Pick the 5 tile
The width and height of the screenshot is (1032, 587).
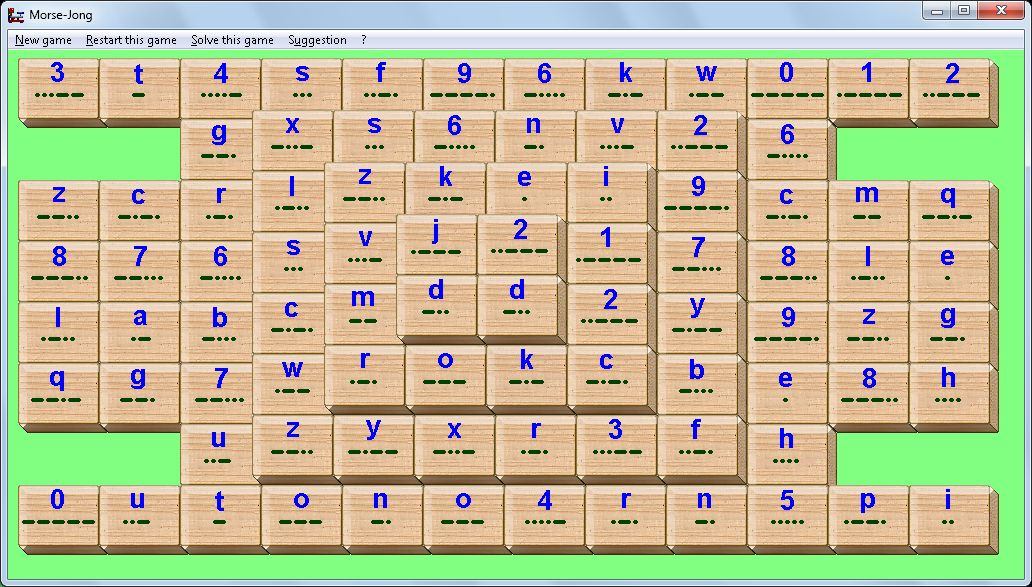pyautogui.click(x=787, y=515)
